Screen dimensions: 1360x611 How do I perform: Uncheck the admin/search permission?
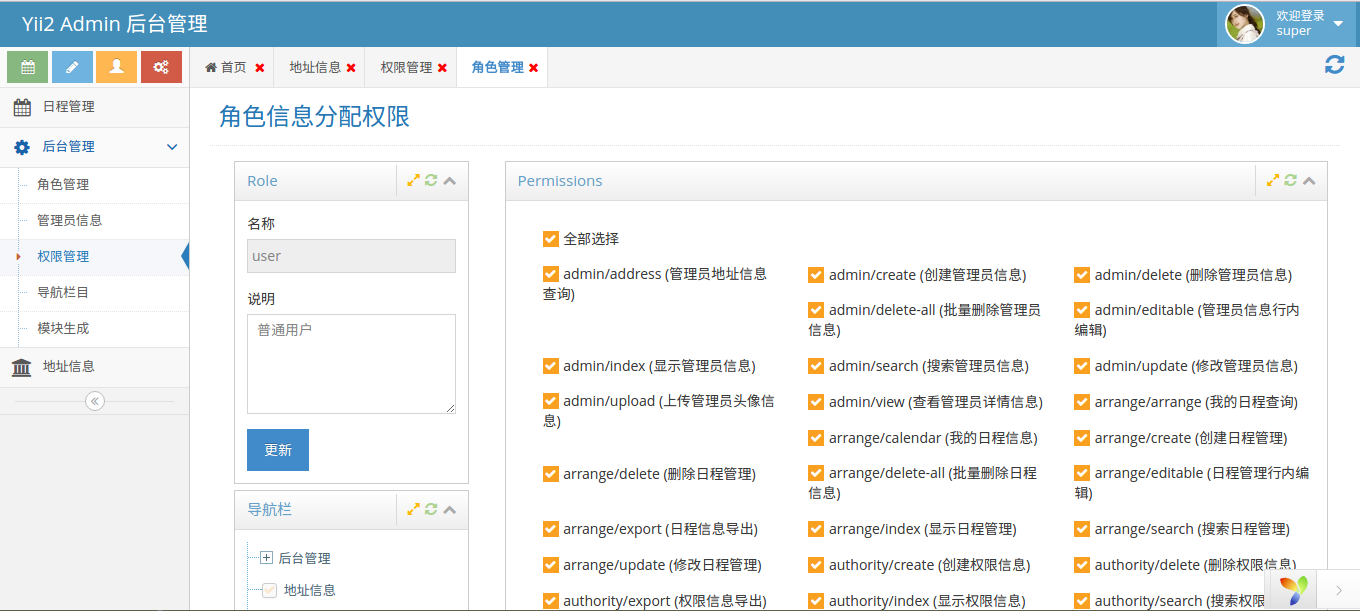point(816,366)
